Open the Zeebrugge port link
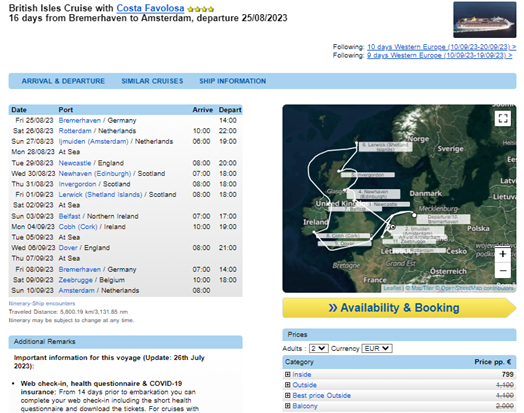The width and height of the screenshot is (524, 413). click(76, 280)
